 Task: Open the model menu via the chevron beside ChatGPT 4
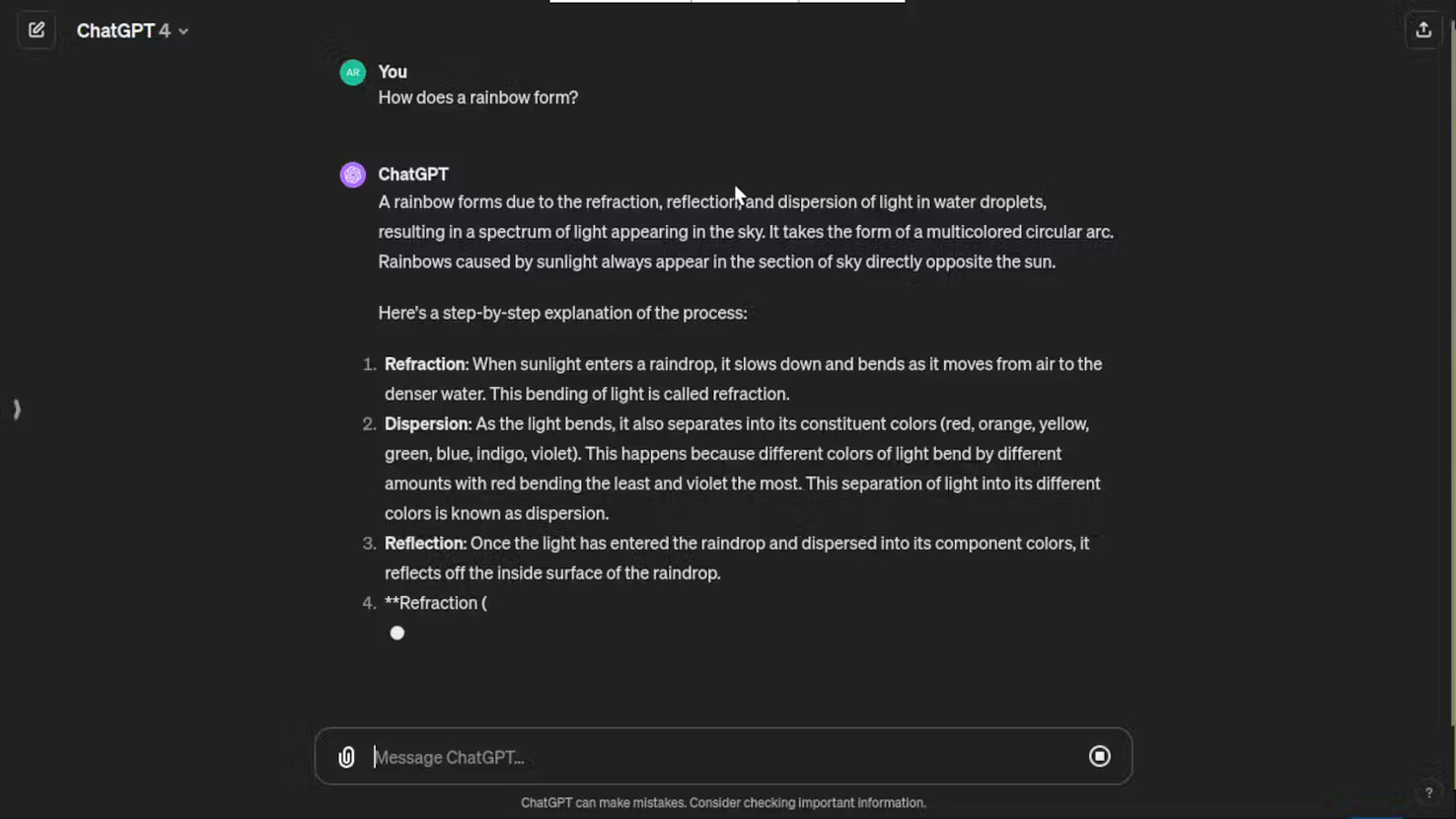coord(182,31)
